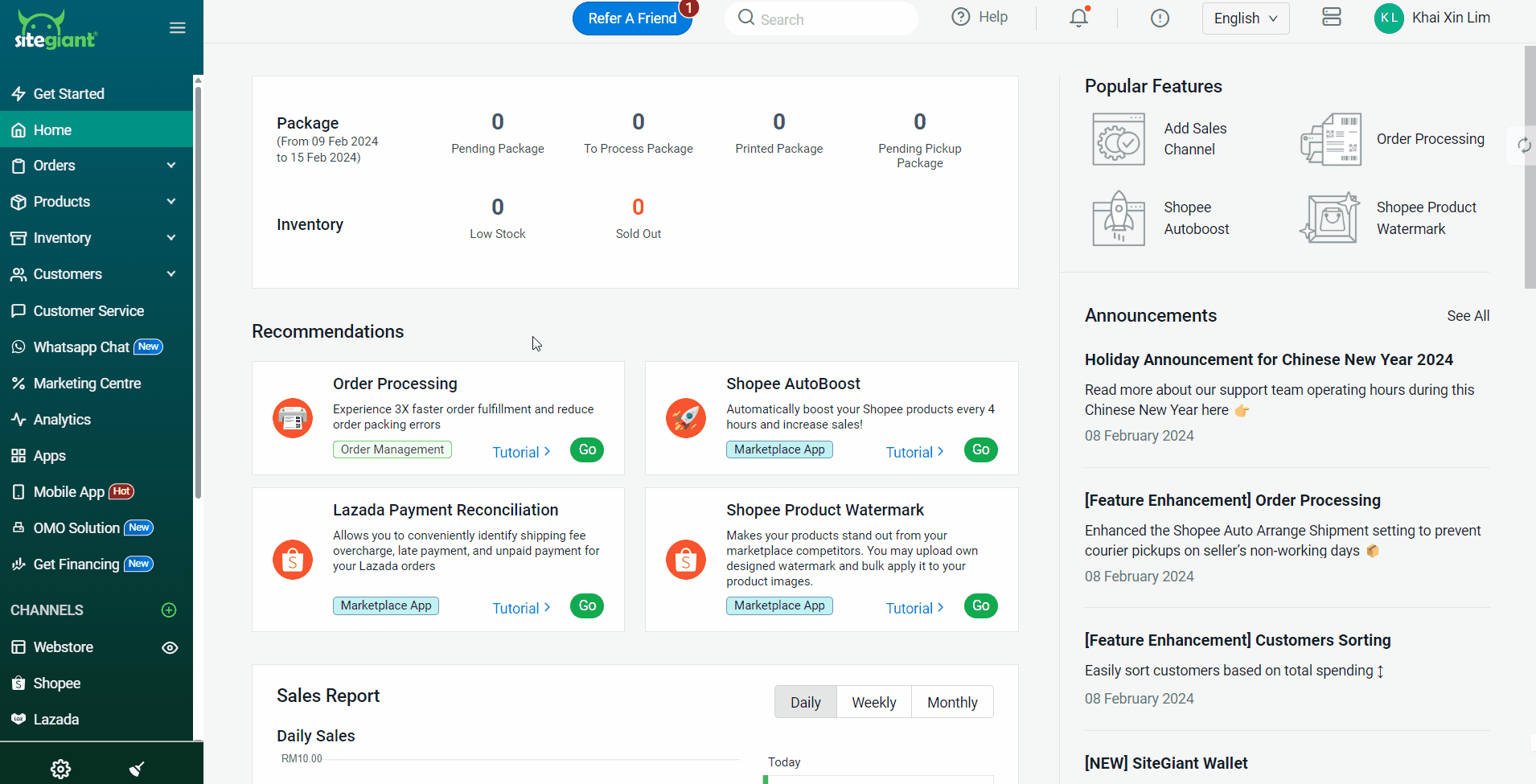Switch sales report to Weekly view
This screenshot has height=784, width=1536.
pyautogui.click(x=873, y=702)
